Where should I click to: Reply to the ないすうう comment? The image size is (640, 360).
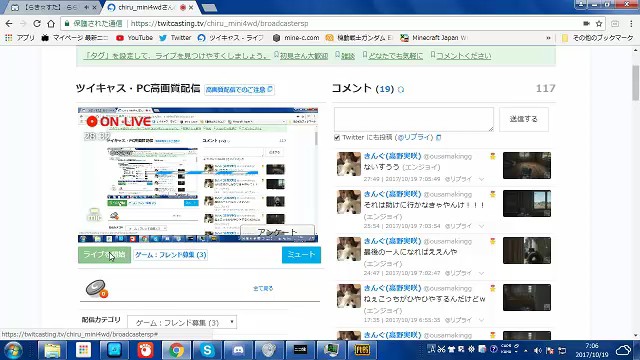coord(458,179)
